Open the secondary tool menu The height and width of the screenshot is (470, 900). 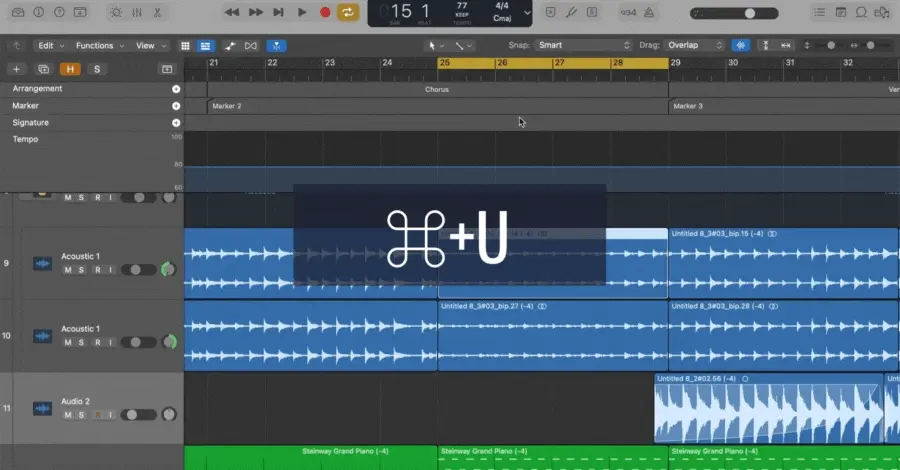click(x=464, y=45)
